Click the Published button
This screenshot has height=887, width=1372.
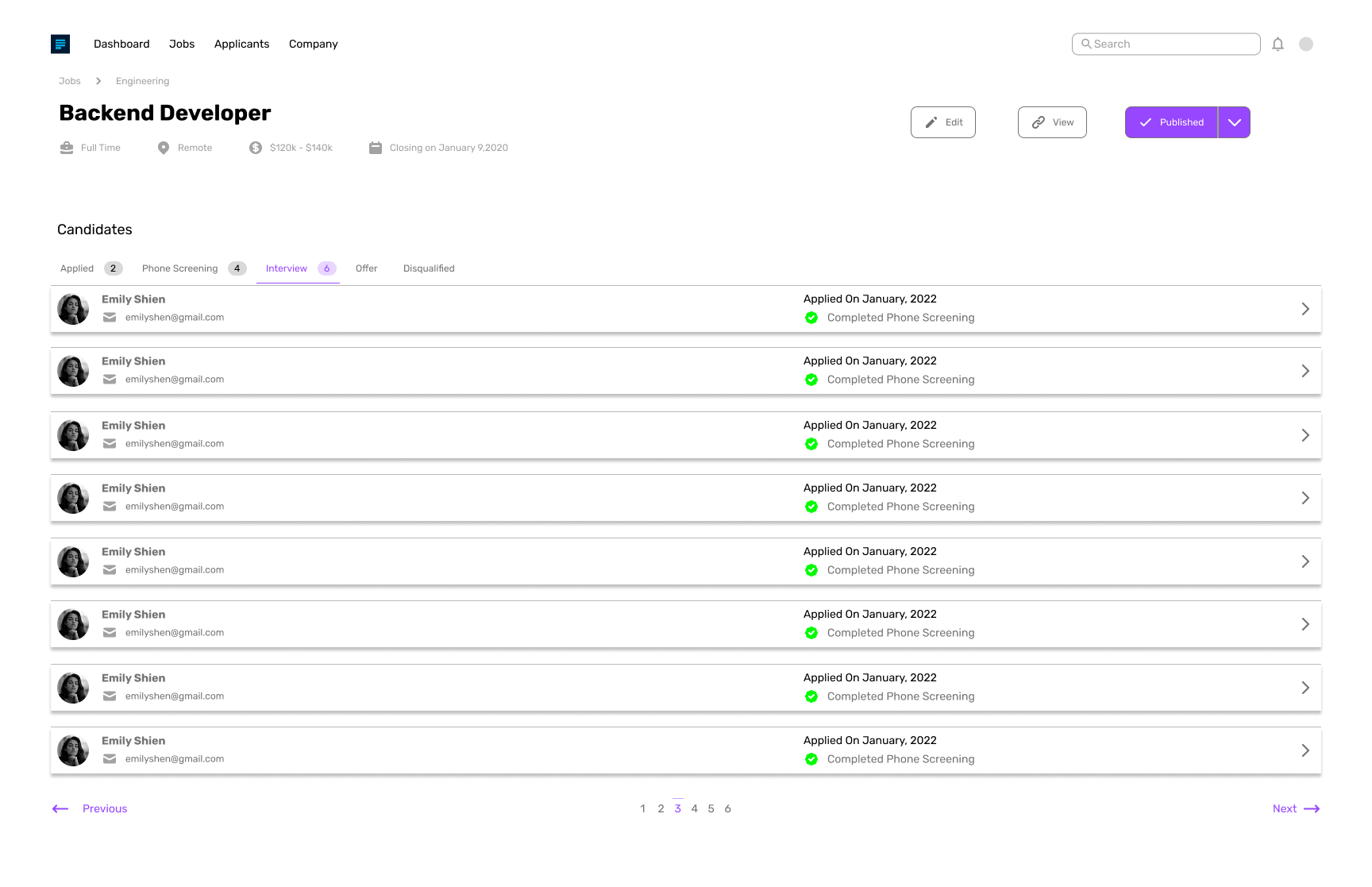1171,122
